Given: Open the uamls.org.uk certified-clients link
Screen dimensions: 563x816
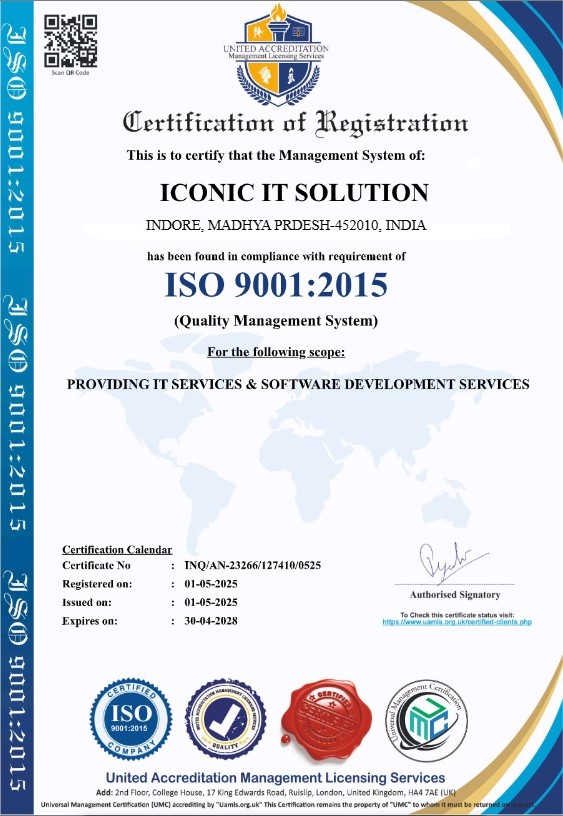Looking at the screenshot, I should (x=457, y=622).
